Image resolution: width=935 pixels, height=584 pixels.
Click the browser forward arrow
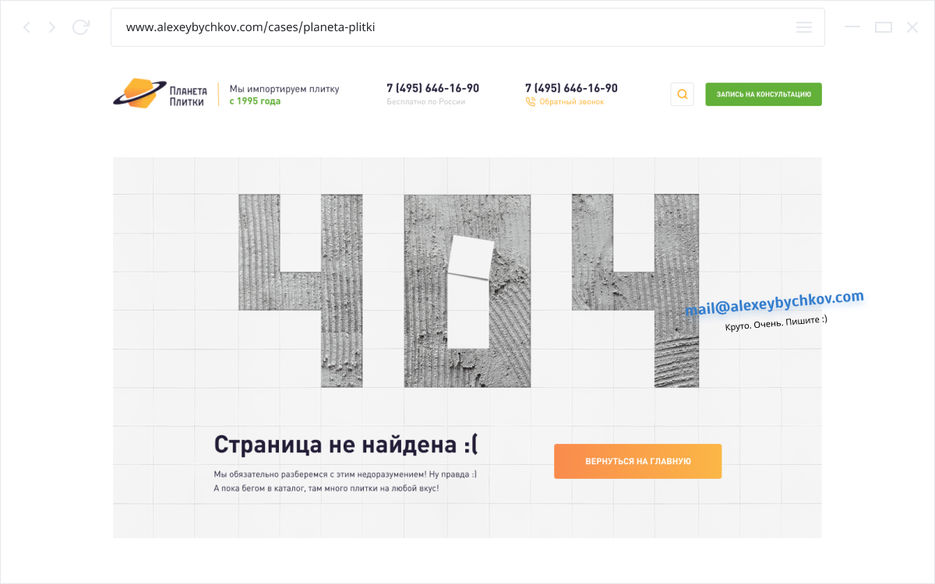[52, 28]
